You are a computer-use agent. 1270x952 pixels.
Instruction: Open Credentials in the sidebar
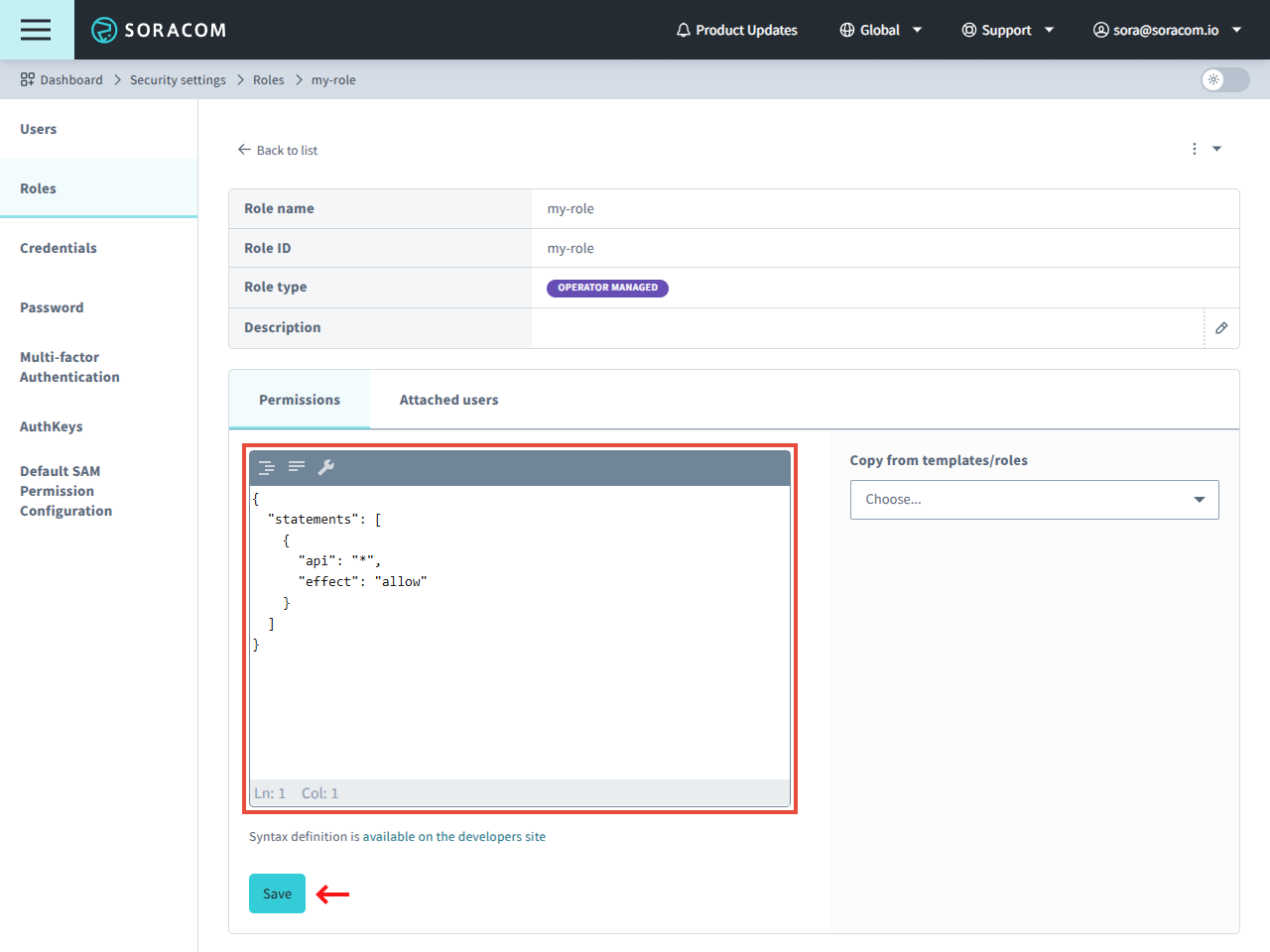pyautogui.click(x=59, y=248)
